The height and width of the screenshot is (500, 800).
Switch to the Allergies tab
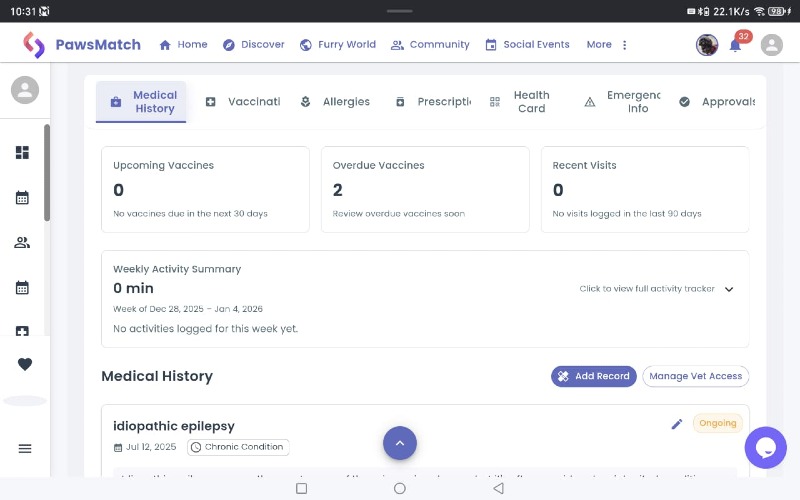(x=335, y=102)
